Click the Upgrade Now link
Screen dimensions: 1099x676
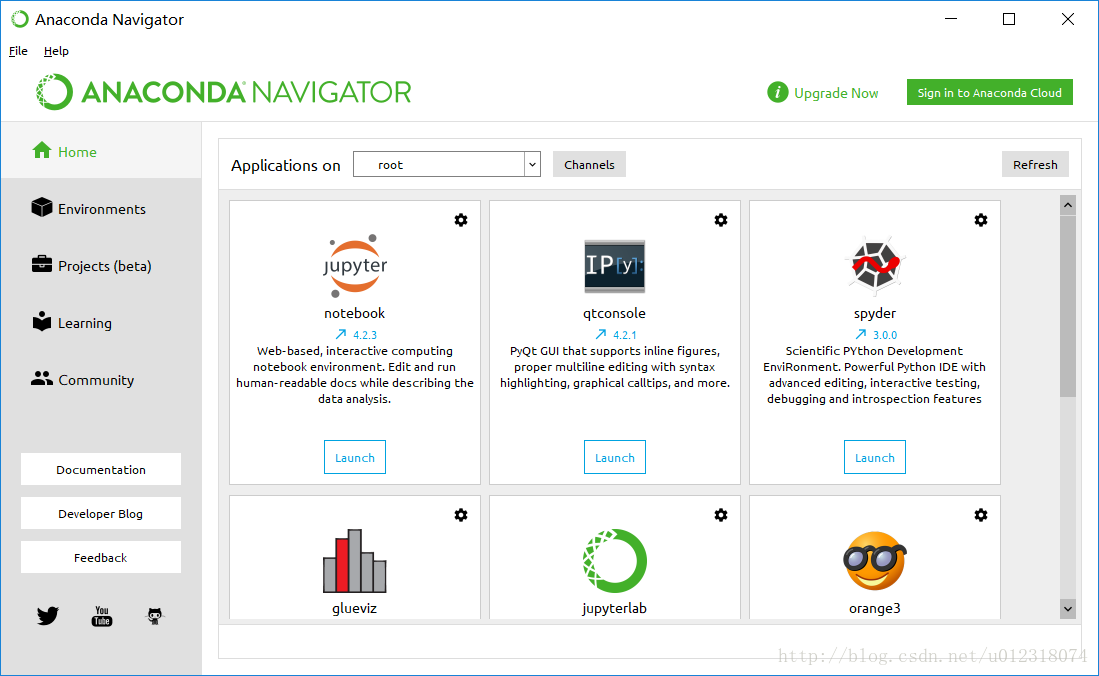pyautogui.click(x=836, y=93)
